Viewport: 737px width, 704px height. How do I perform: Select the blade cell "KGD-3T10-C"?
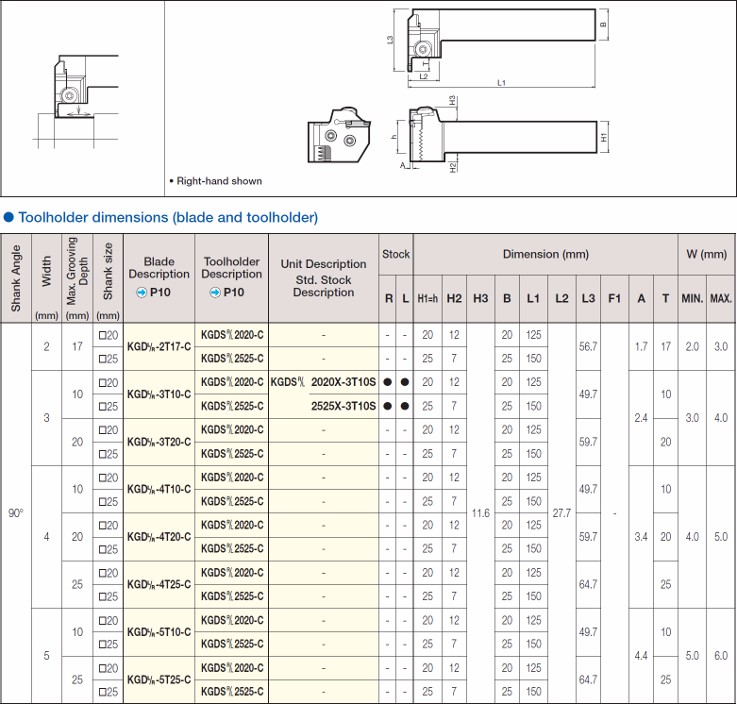pos(159,394)
